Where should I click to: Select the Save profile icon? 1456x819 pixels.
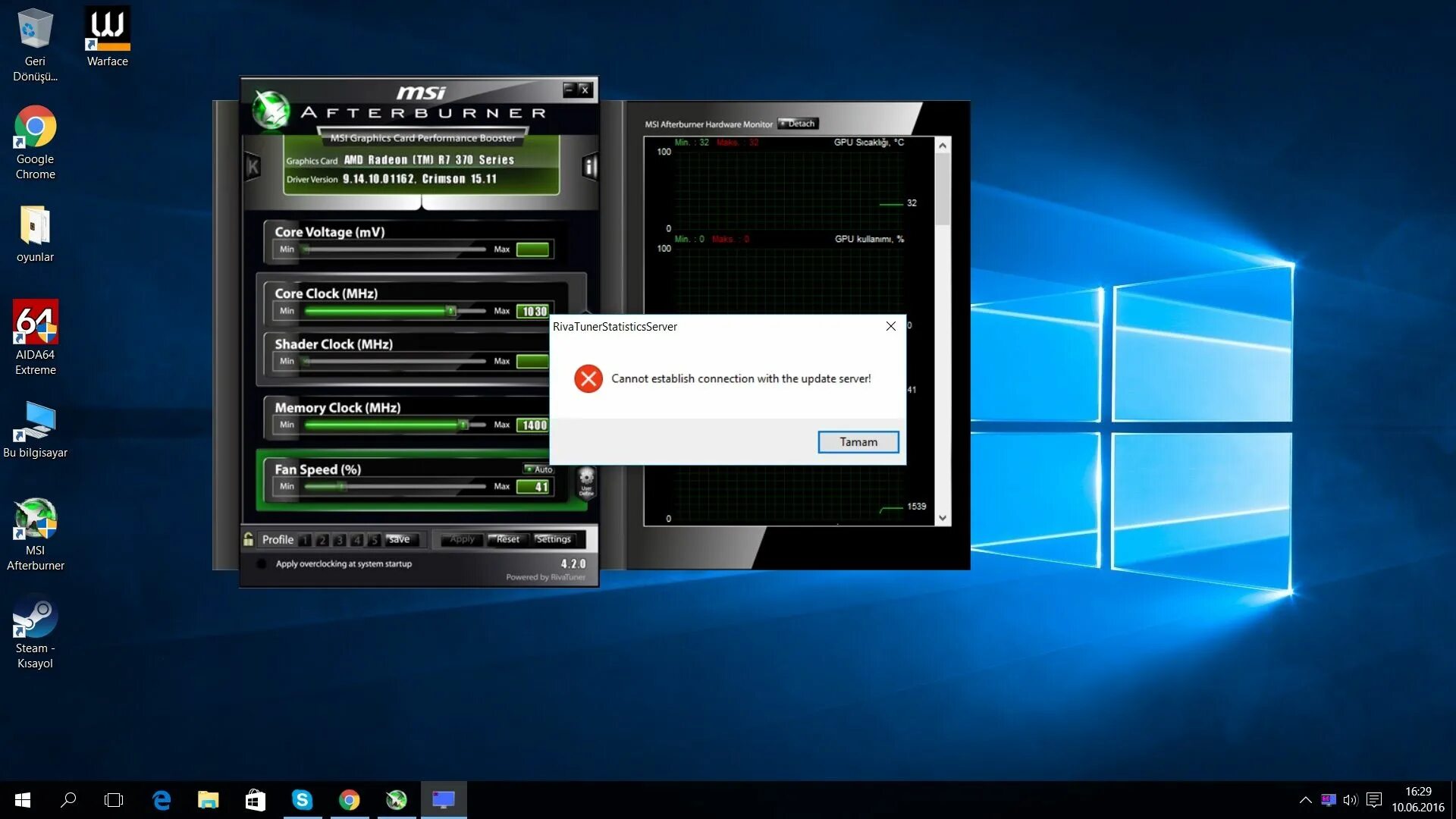[400, 539]
